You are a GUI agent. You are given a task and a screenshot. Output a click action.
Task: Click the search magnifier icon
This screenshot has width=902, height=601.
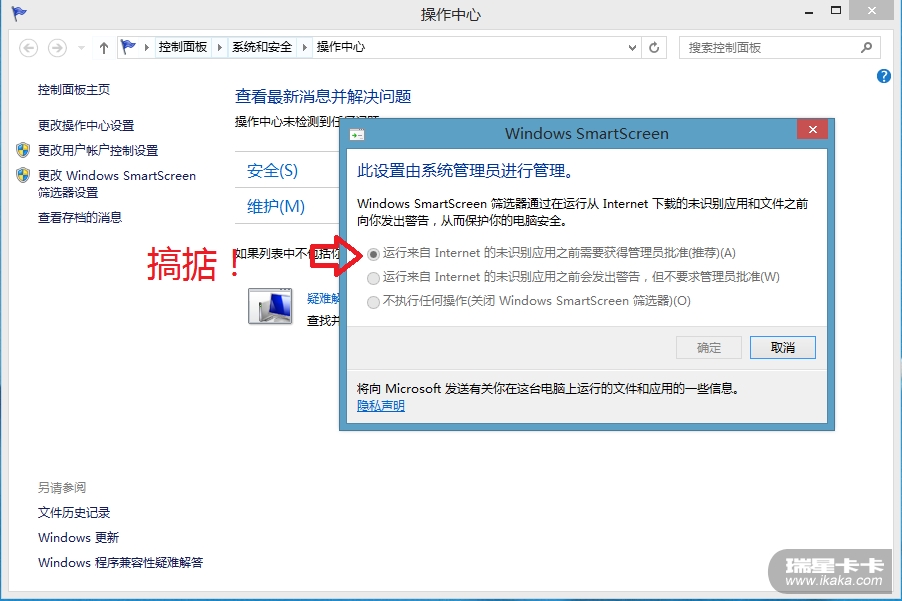point(866,47)
